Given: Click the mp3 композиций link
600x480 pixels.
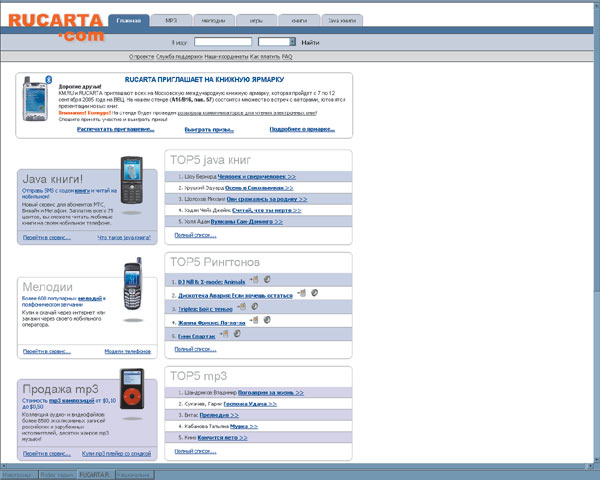Looking at the screenshot, I should pos(72,400).
